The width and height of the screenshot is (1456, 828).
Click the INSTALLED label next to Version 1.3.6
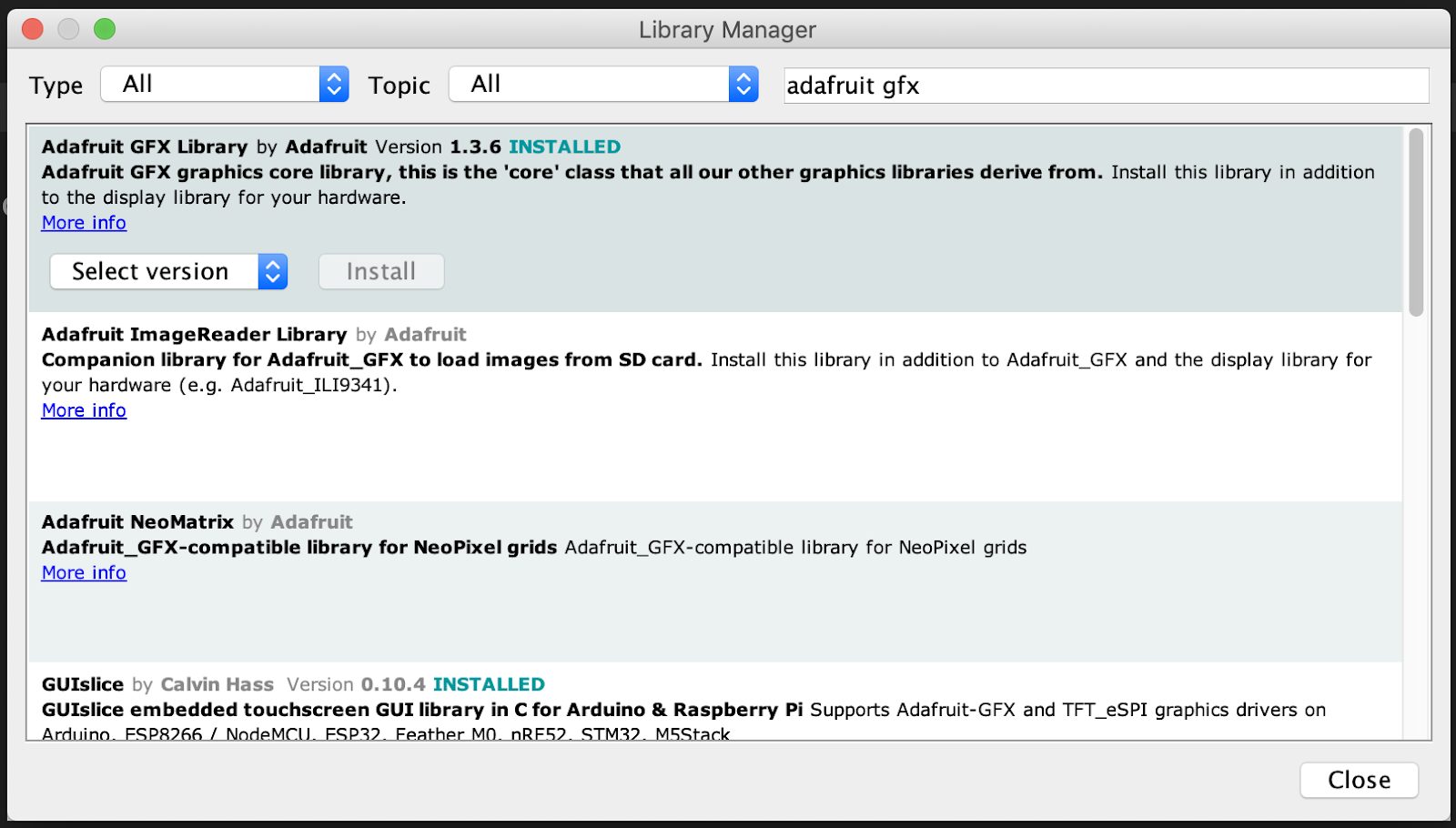(x=564, y=147)
